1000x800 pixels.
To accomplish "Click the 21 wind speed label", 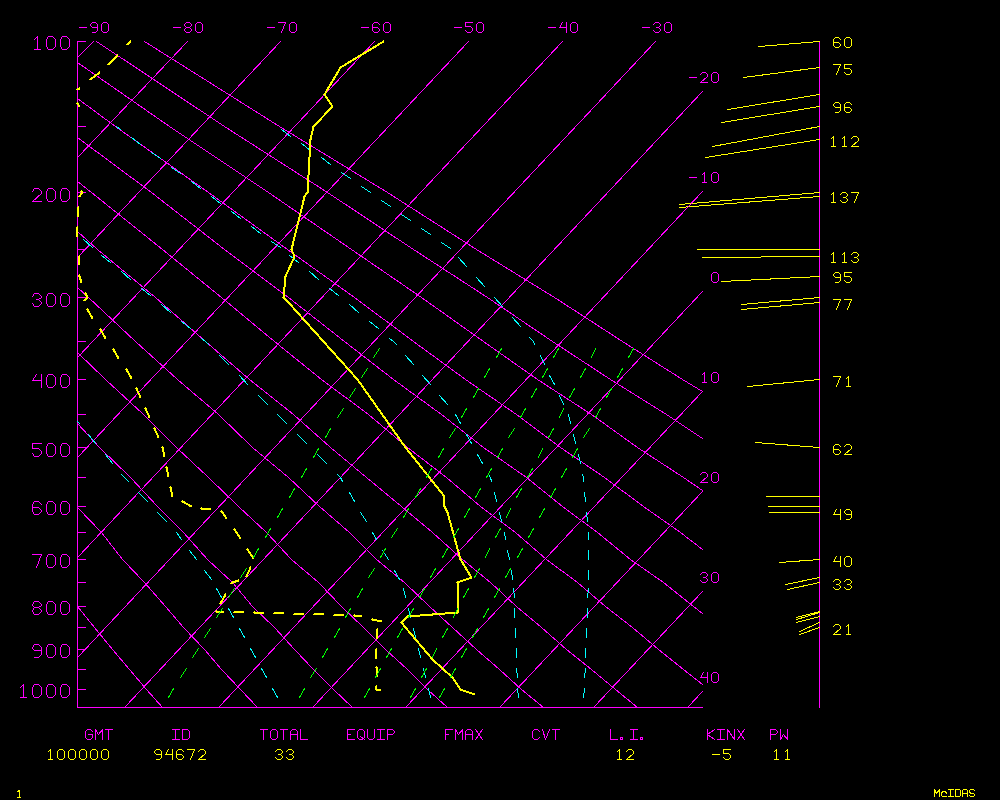I will pos(842,630).
